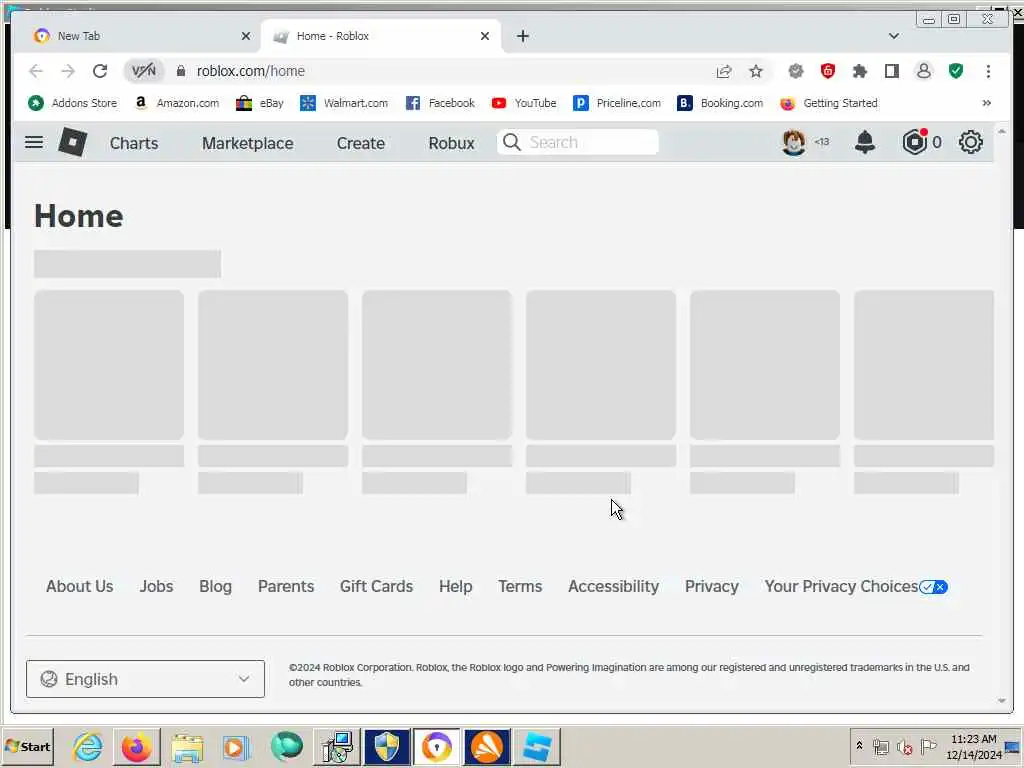Open the YouTube bookmark
Image resolution: width=1024 pixels, height=768 pixels.
(x=524, y=103)
